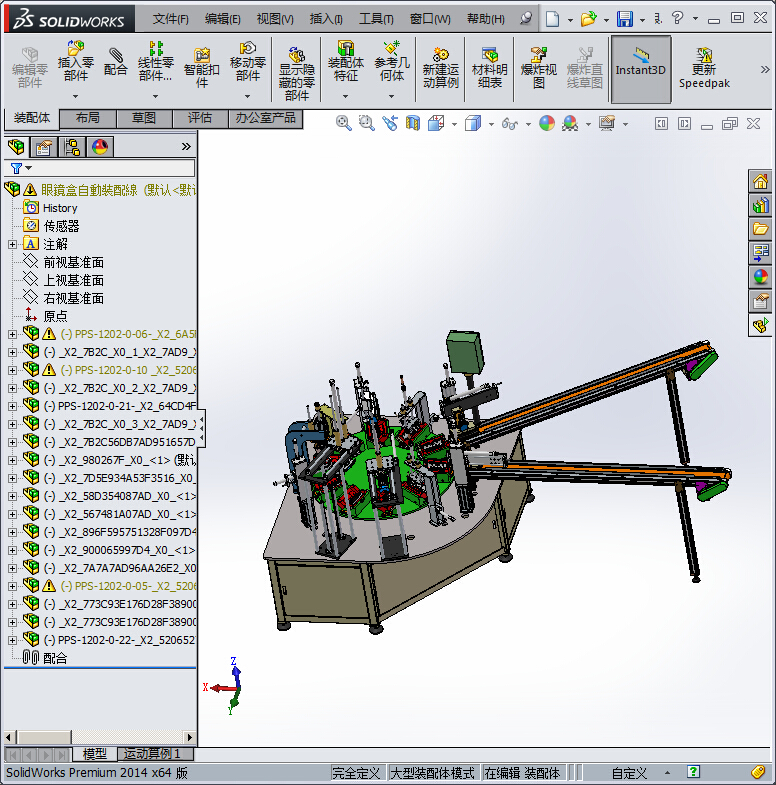Image resolution: width=776 pixels, height=785 pixels.
Task: Open the ConfigurationManager panel tab
Action: tap(72, 147)
